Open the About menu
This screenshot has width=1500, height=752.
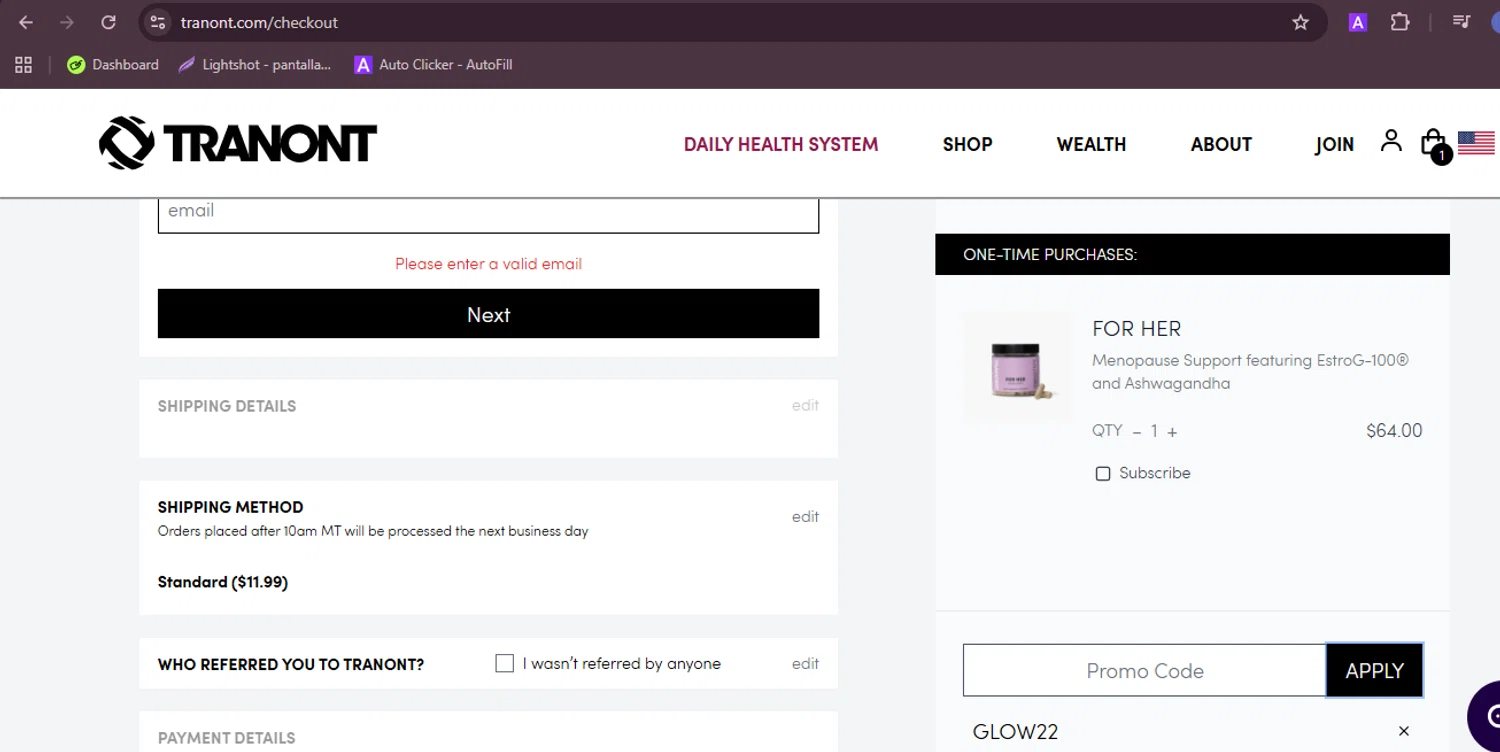[1221, 144]
